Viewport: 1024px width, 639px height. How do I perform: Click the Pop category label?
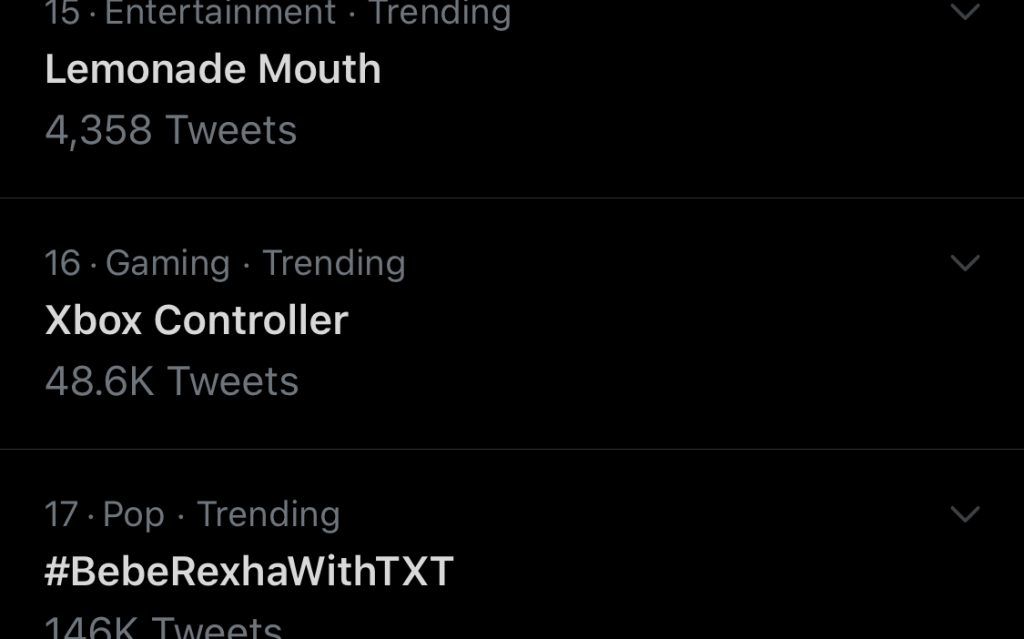coord(134,514)
